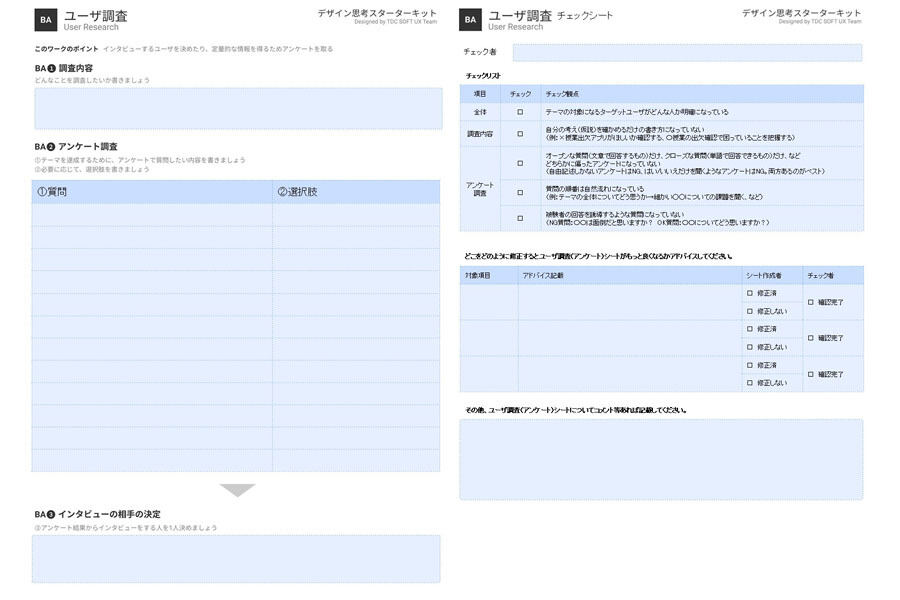Click the このワークのポイント label
Image resolution: width=900 pixels, height=600 pixels.
[66, 49]
